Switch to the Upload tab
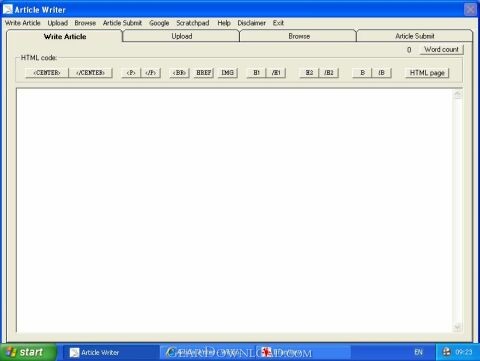The height and width of the screenshot is (361, 480). point(181,36)
